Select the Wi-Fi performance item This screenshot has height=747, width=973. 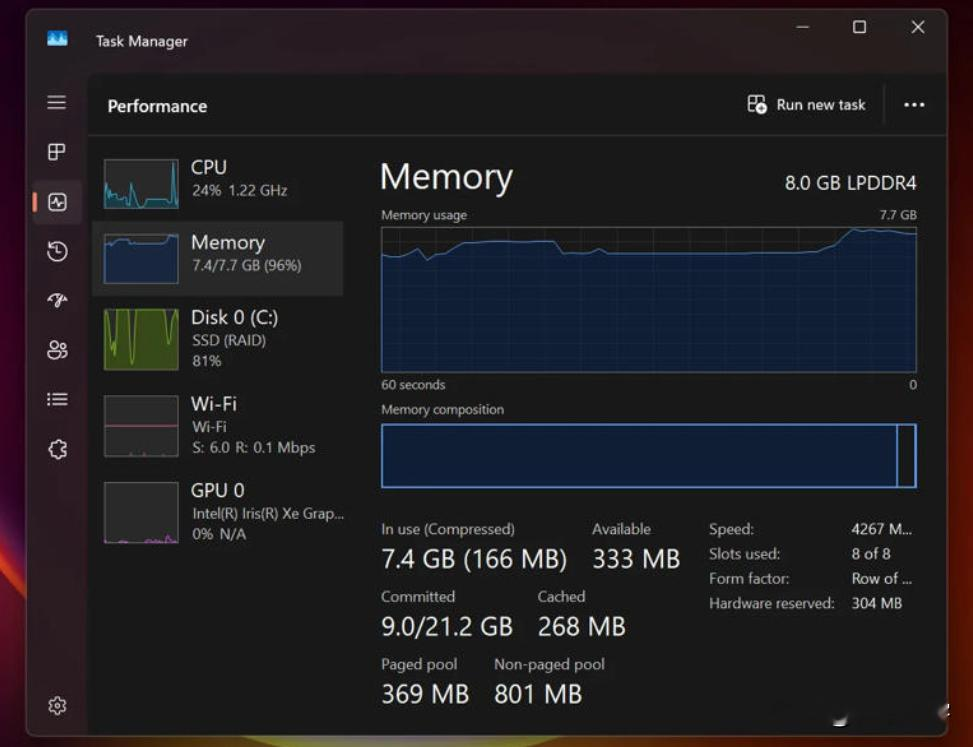coord(217,426)
